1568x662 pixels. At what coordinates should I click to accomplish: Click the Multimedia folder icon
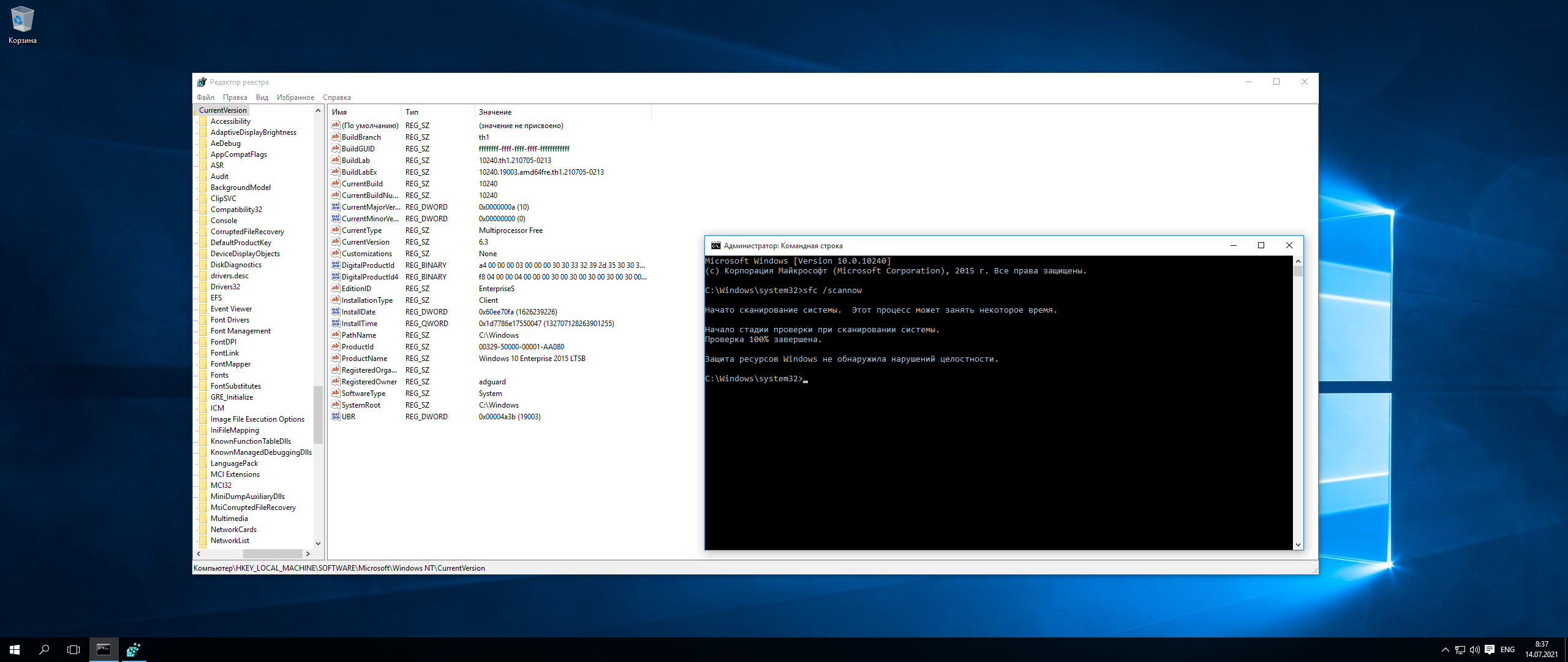point(203,519)
